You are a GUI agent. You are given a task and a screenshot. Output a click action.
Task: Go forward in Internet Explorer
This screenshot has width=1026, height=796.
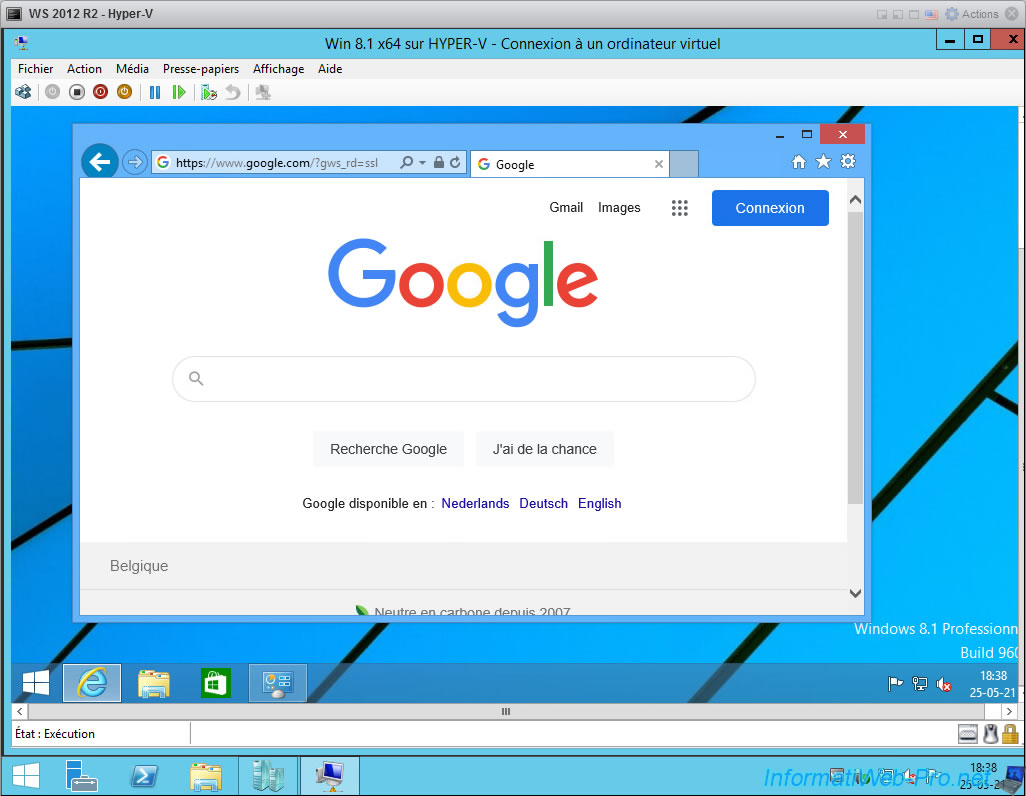click(135, 162)
